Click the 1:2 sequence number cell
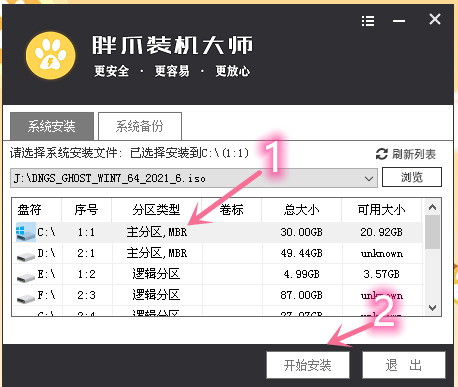This screenshot has width=458, height=387. 86,274
